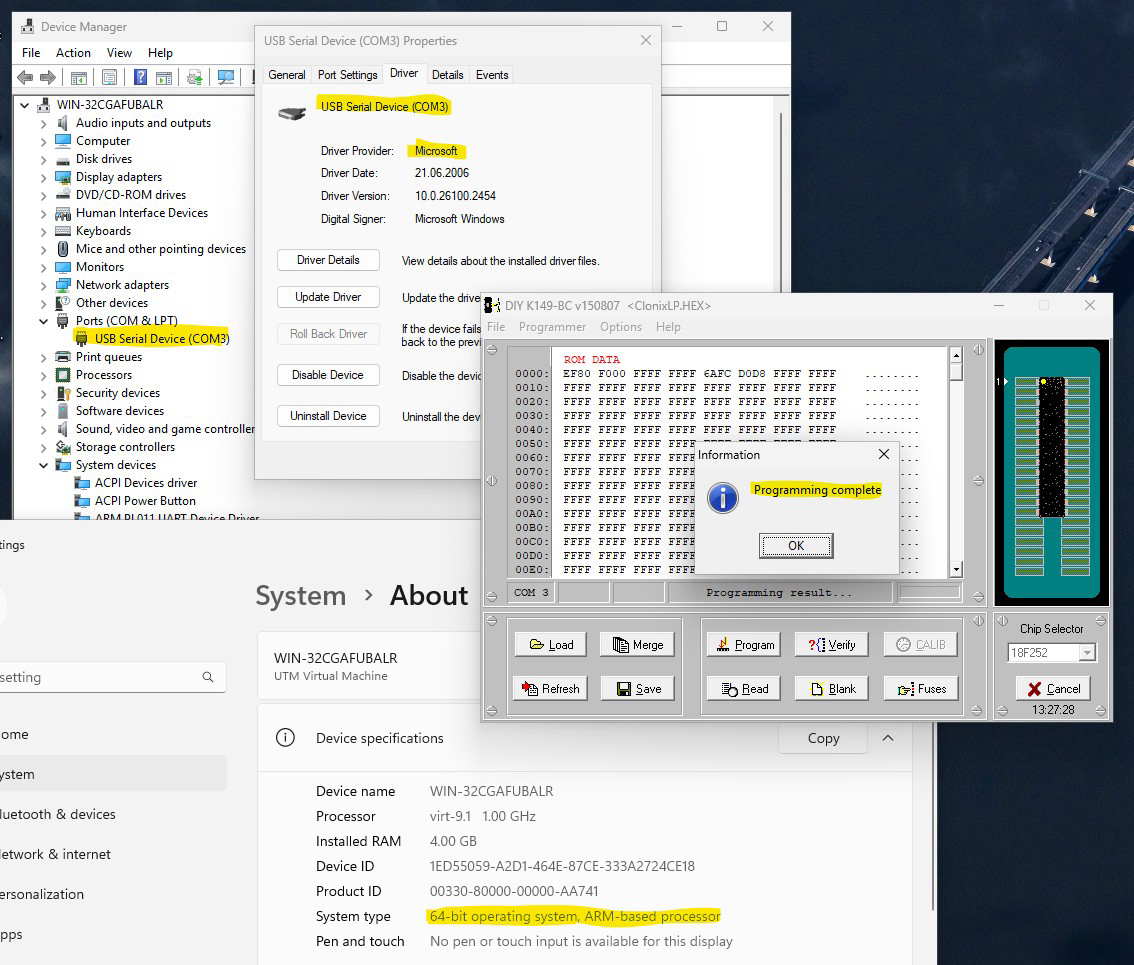The image size is (1134, 965).
Task: Collapse the Ports (COM & LPT) tree node
Action: [44, 321]
